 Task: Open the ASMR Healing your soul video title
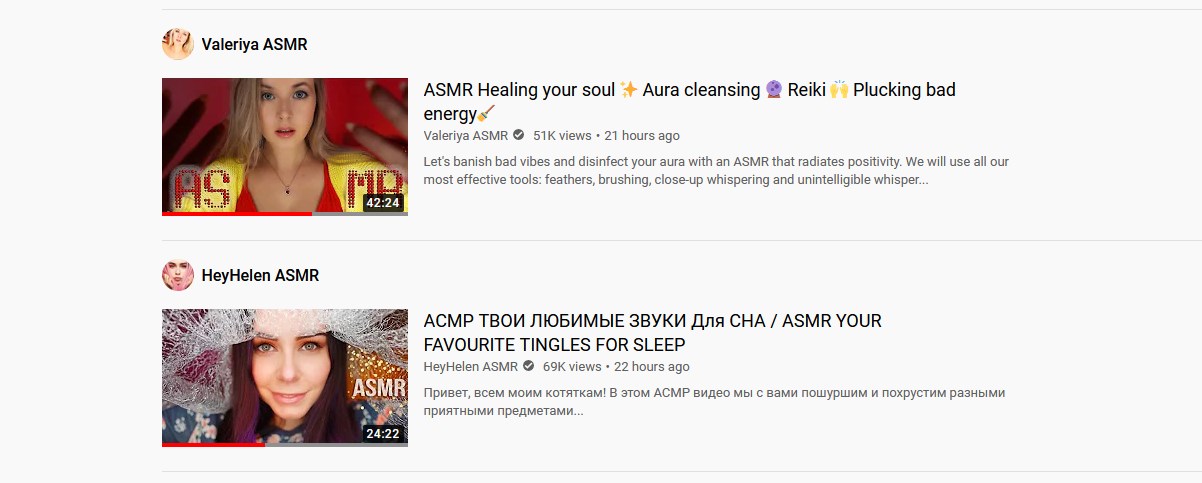(690, 101)
